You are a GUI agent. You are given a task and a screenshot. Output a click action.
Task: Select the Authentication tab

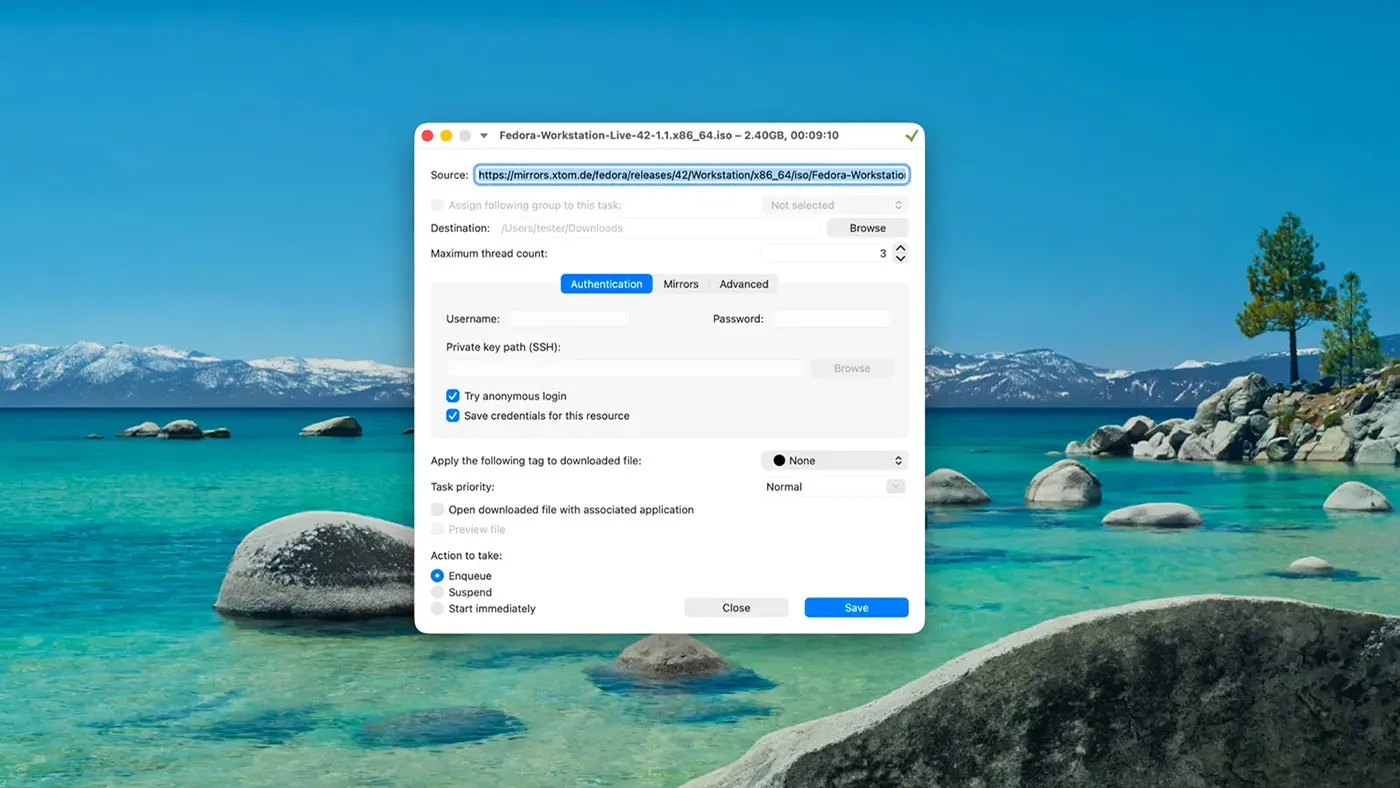(x=606, y=284)
